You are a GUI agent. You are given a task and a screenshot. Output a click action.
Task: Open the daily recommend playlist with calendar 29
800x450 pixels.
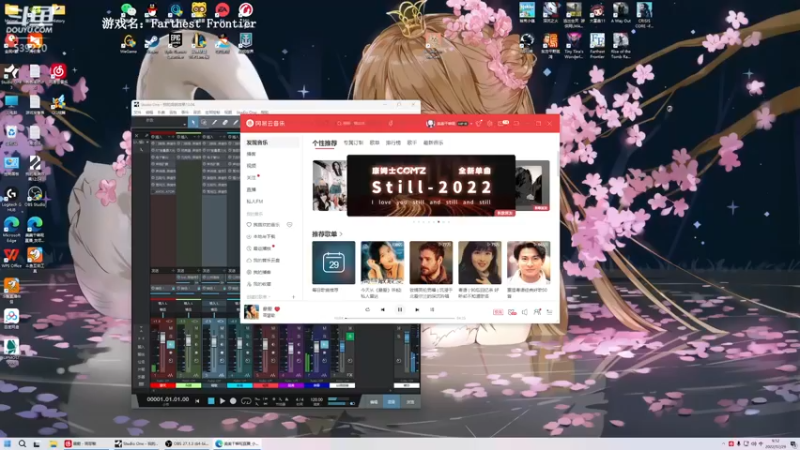334,263
